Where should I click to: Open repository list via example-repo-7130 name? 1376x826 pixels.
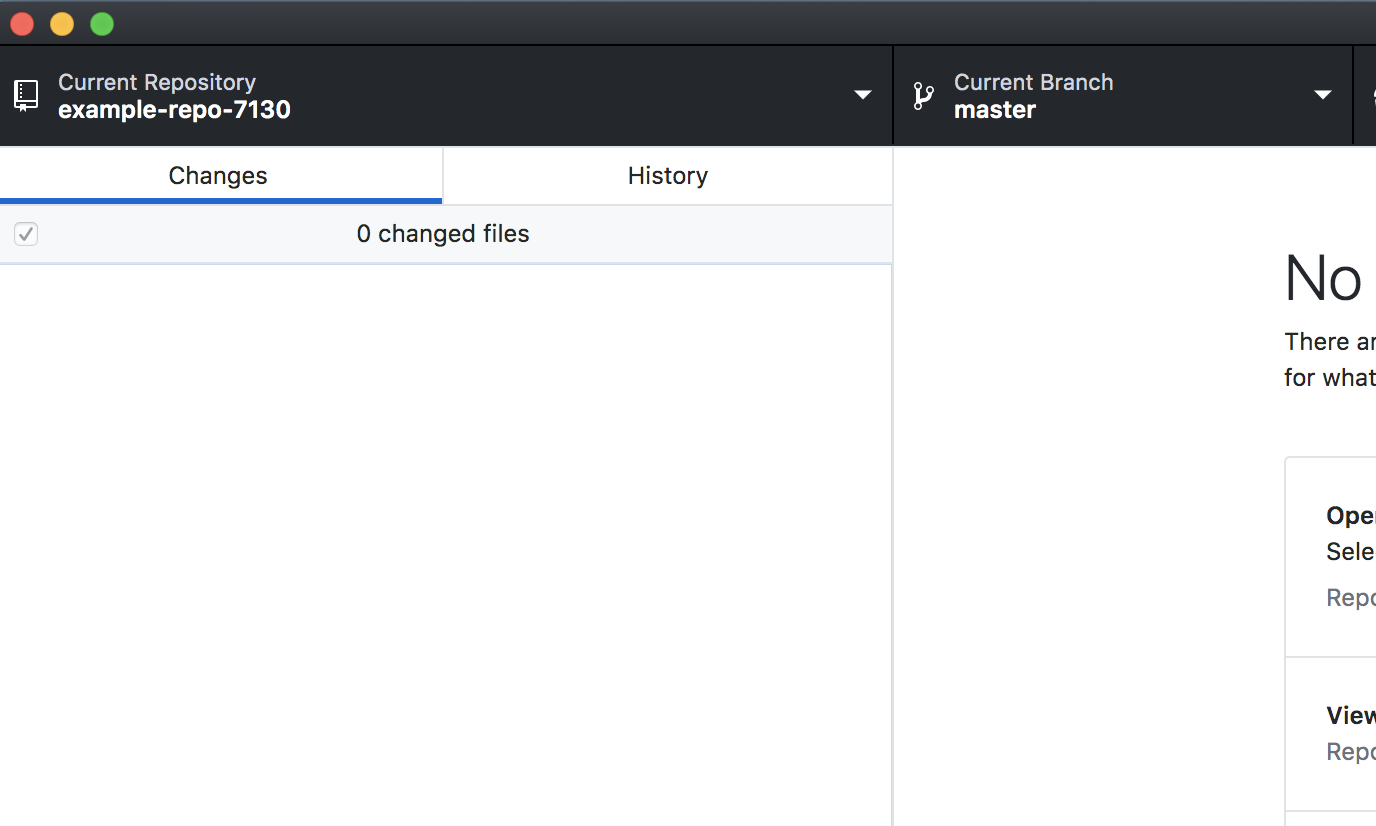pos(174,110)
